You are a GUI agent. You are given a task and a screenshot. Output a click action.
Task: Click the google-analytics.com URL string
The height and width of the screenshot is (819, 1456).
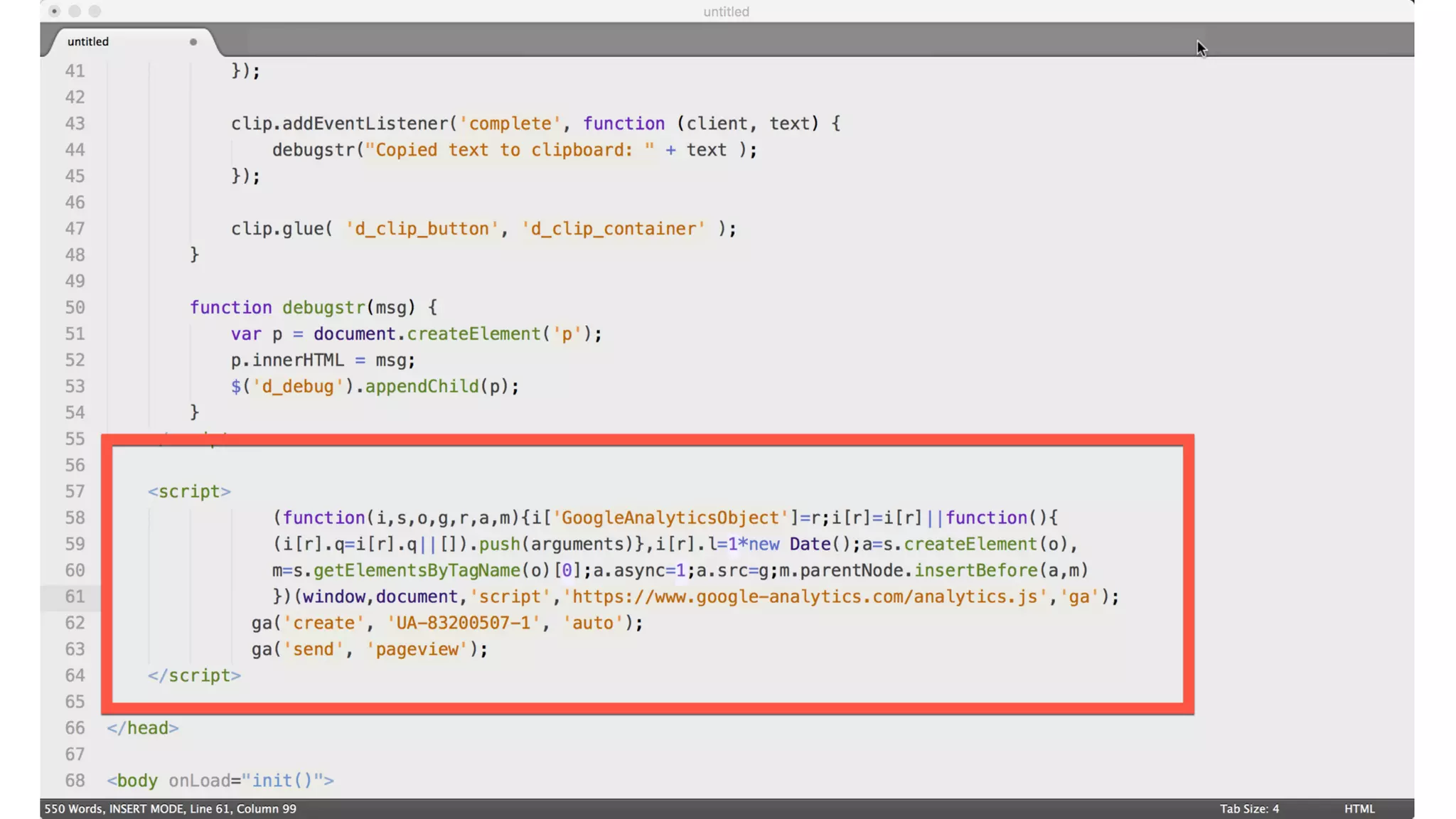click(x=805, y=596)
